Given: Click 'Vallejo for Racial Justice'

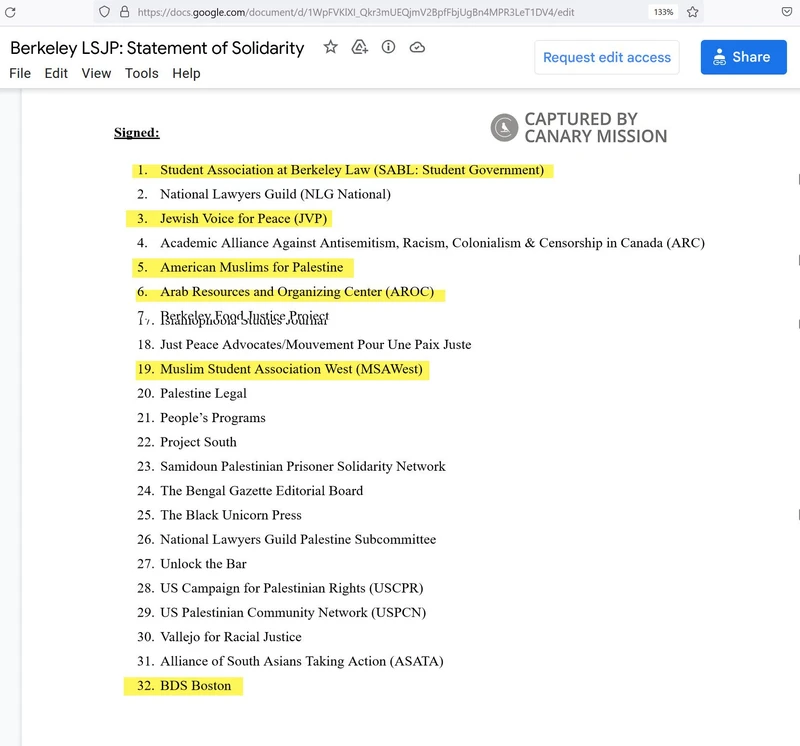Looking at the screenshot, I should click(x=231, y=637).
